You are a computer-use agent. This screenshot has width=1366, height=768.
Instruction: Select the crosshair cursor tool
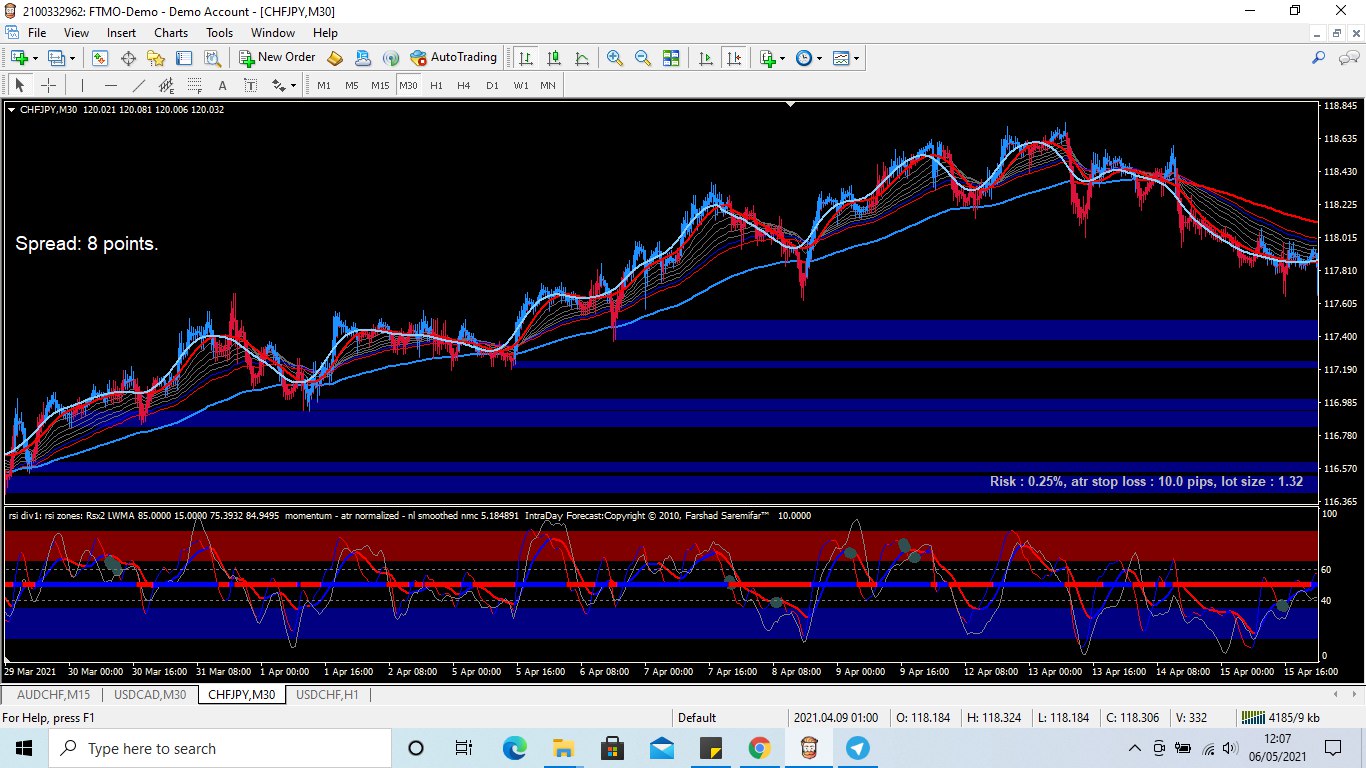[x=47, y=86]
